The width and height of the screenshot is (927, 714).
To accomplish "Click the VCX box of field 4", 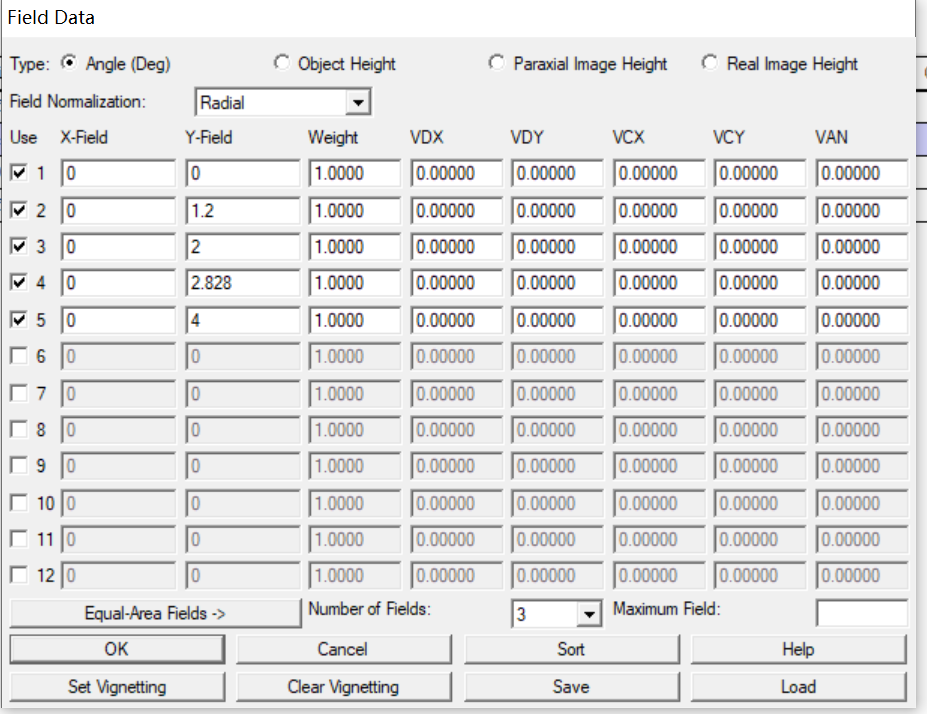I will coord(659,283).
